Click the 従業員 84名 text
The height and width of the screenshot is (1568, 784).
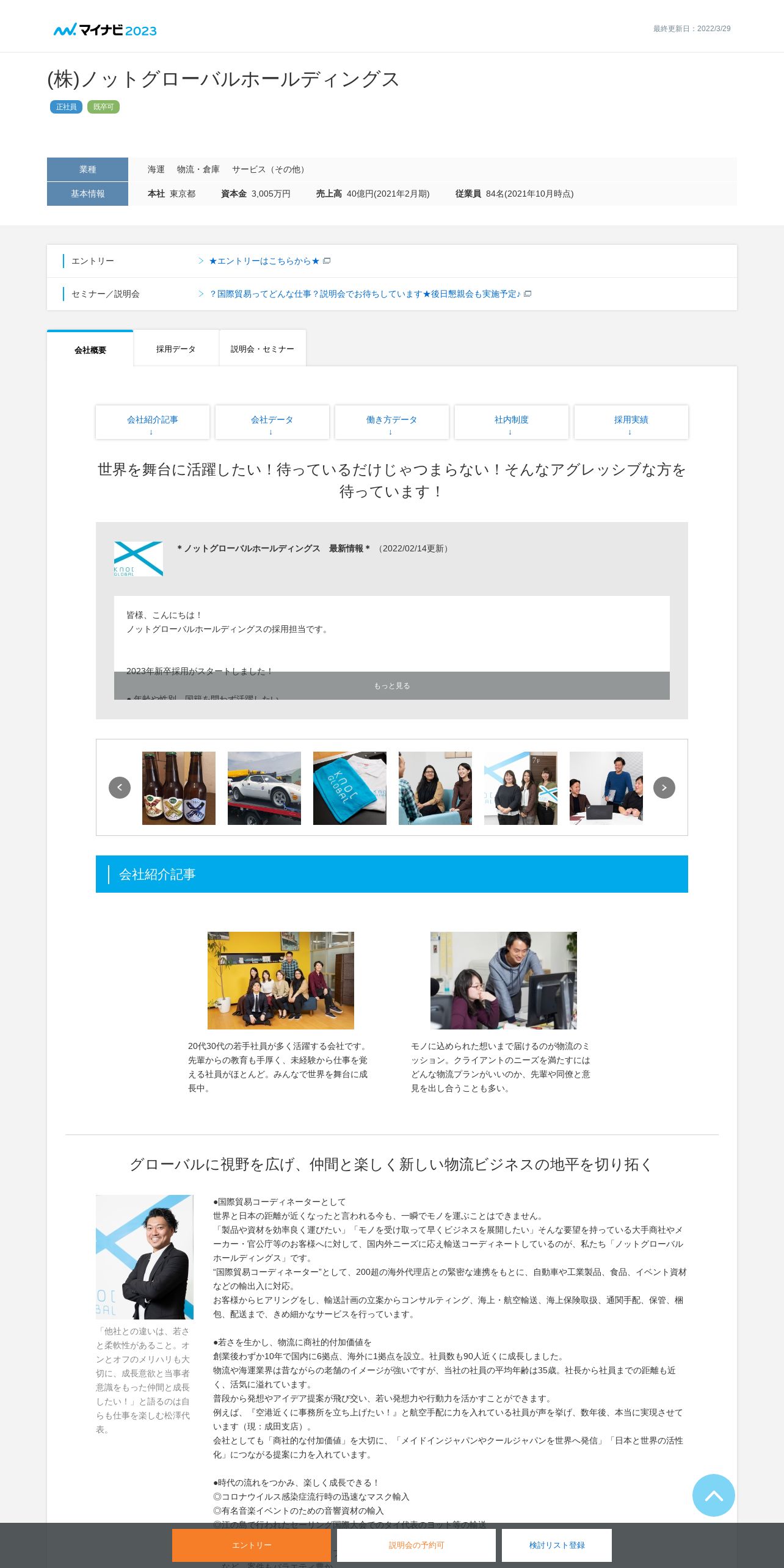(514, 194)
